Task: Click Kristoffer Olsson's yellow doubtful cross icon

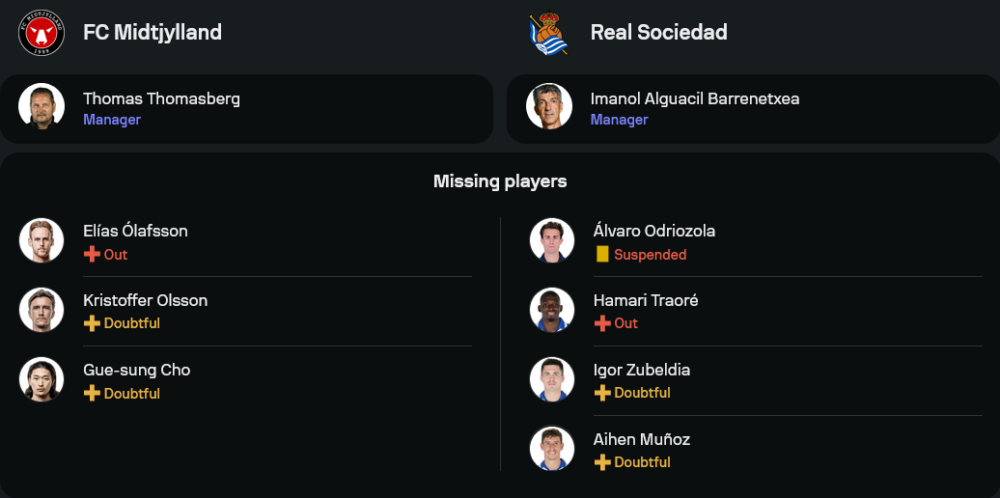Action: tap(92, 323)
